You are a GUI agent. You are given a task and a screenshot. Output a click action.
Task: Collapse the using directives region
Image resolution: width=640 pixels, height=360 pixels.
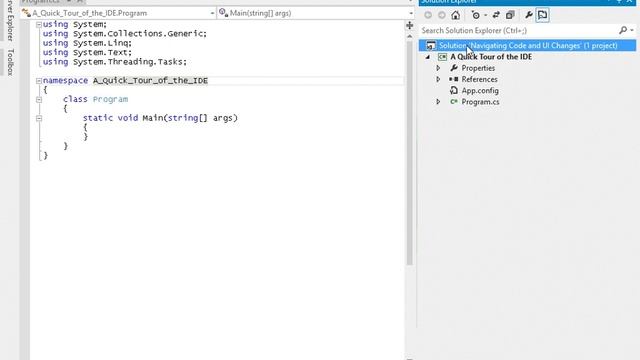tap(39, 24)
